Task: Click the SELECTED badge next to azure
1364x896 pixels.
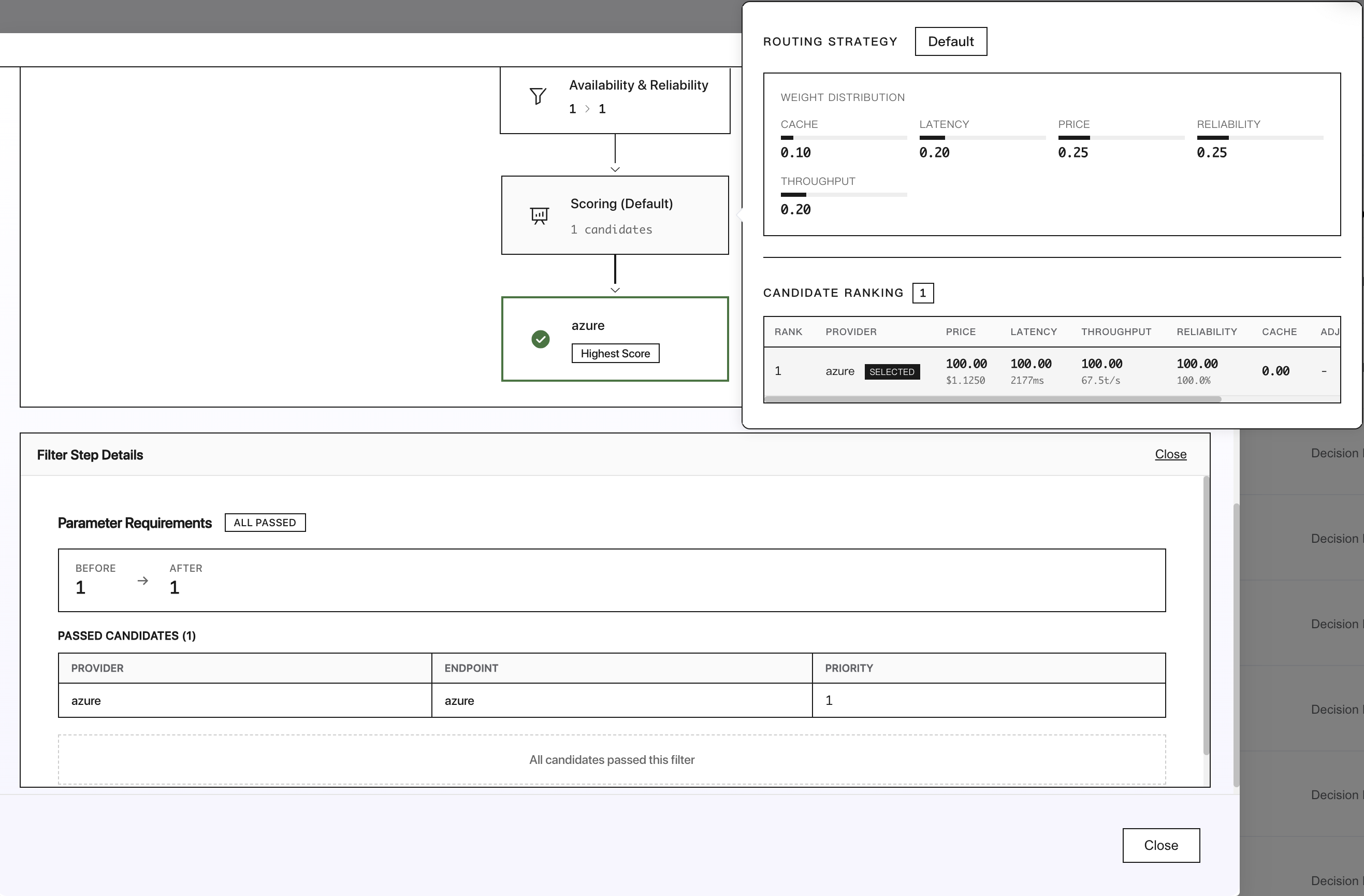Action: 892,372
